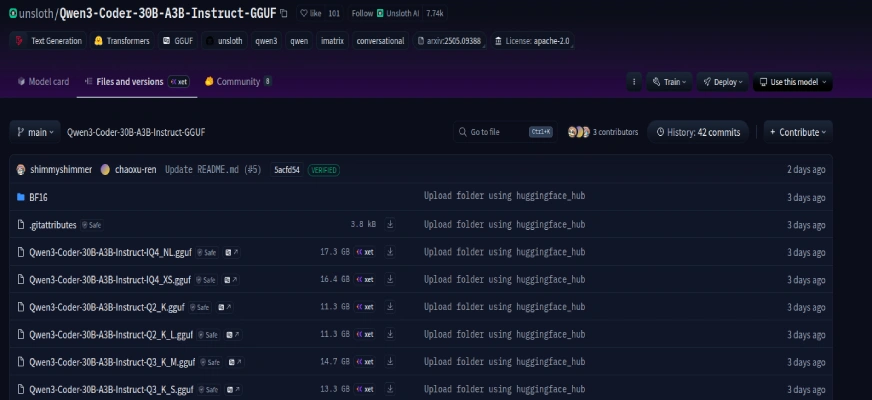This screenshot has width=872, height=400.
Task: Open the Q2_K_L.gguf file
Action: pos(111,334)
